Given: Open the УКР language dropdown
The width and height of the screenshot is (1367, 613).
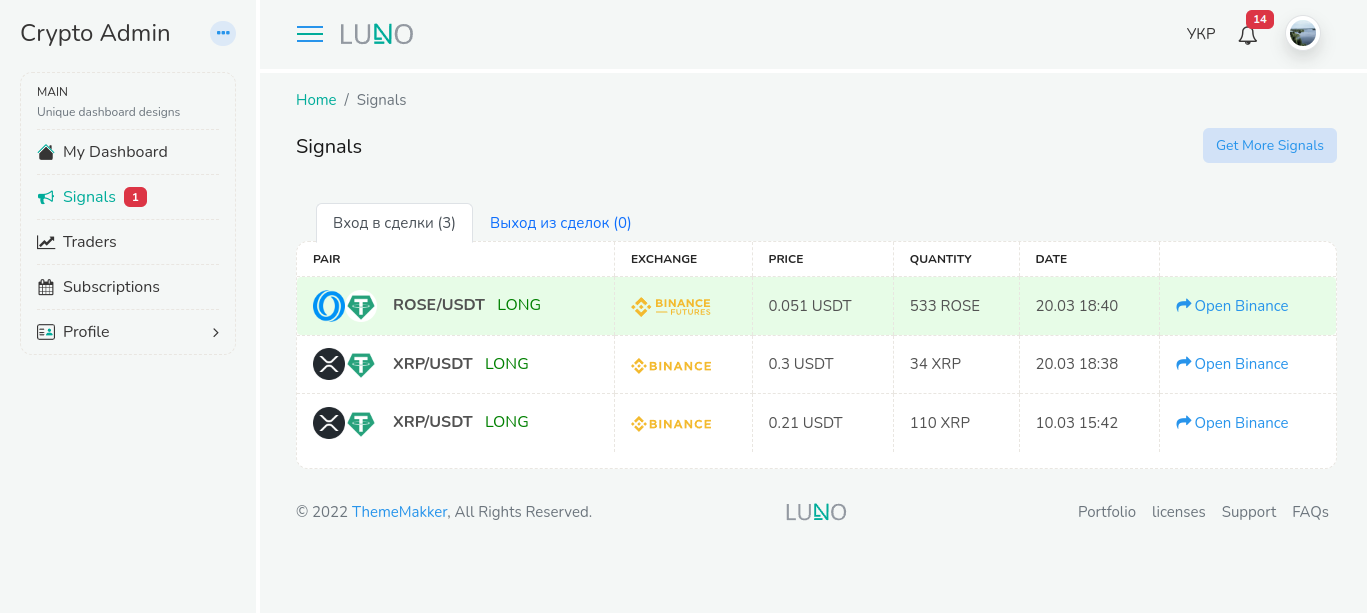Looking at the screenshot, I should (1200, 34).
